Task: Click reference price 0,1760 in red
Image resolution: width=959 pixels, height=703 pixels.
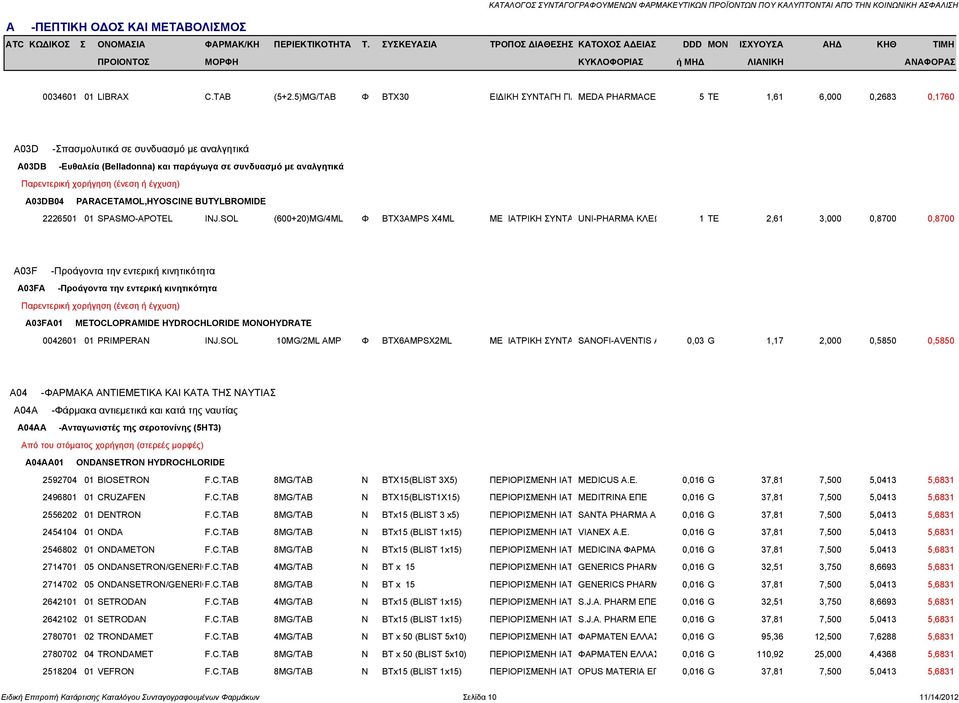Action: [941, 97]
